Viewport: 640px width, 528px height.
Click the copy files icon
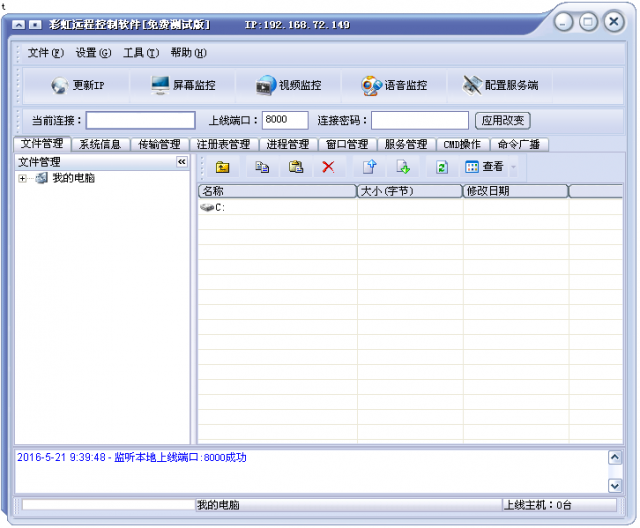(x=262, y=167)
